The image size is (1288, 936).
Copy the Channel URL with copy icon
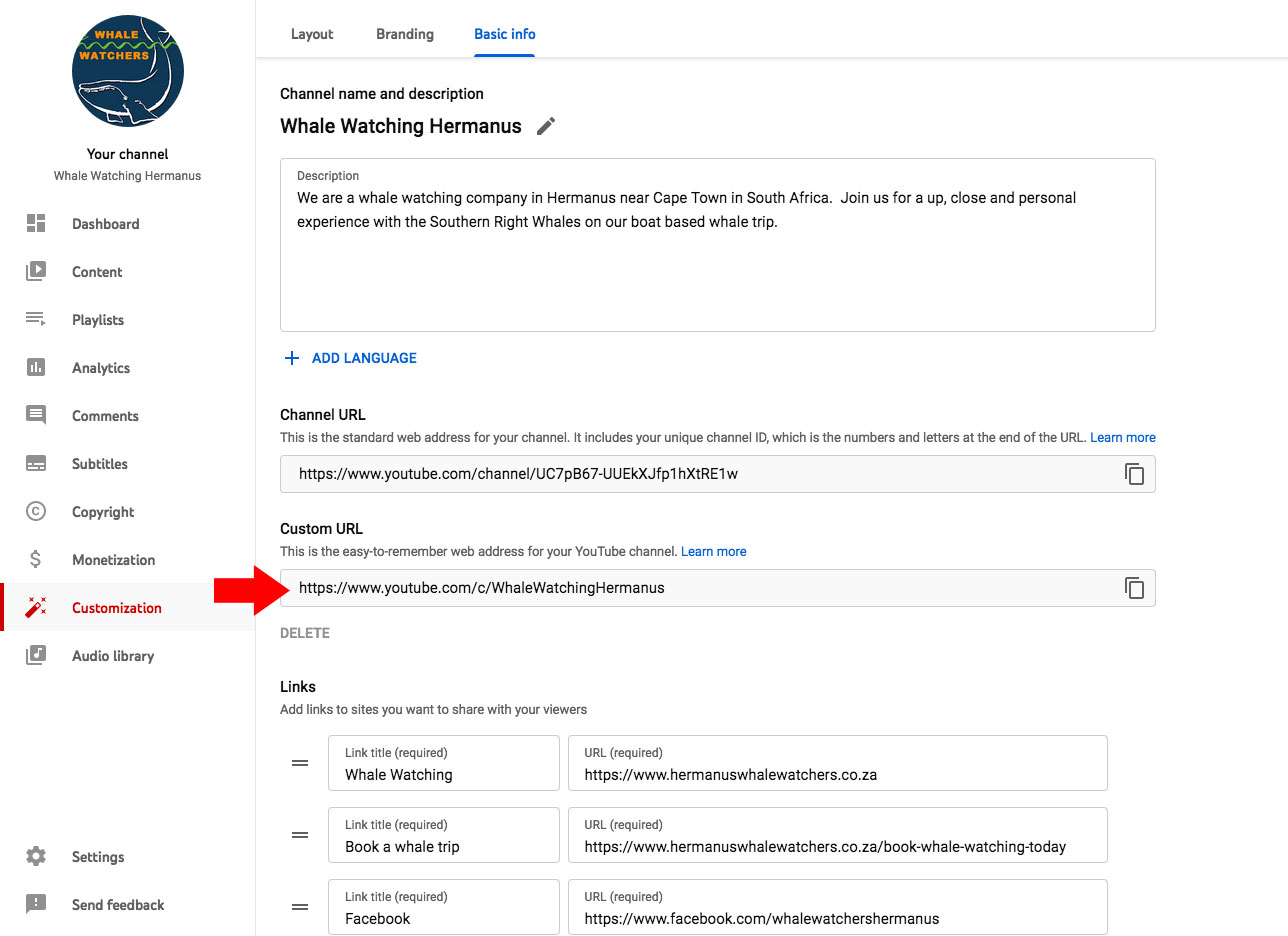[1134, 474]
